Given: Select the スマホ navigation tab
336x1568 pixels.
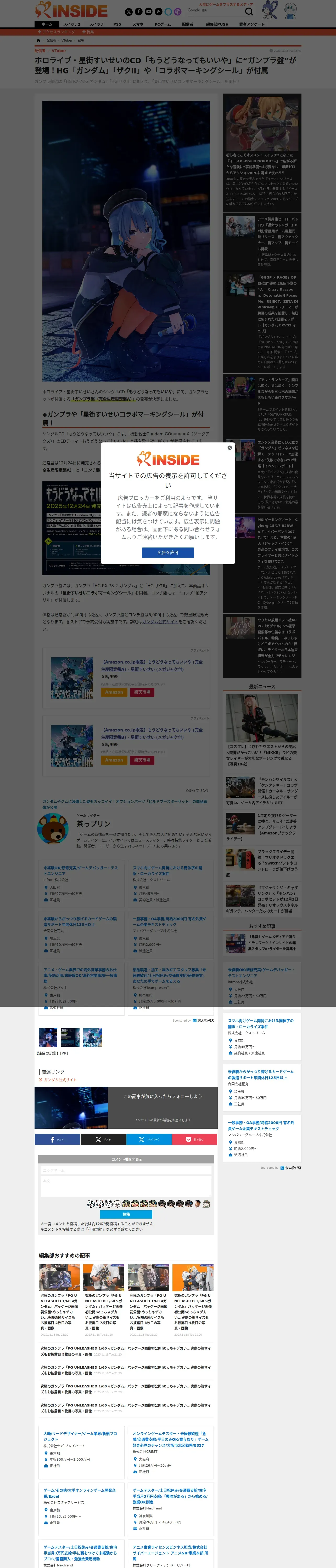Looking at the screenshot, I should tap(138, 24).
